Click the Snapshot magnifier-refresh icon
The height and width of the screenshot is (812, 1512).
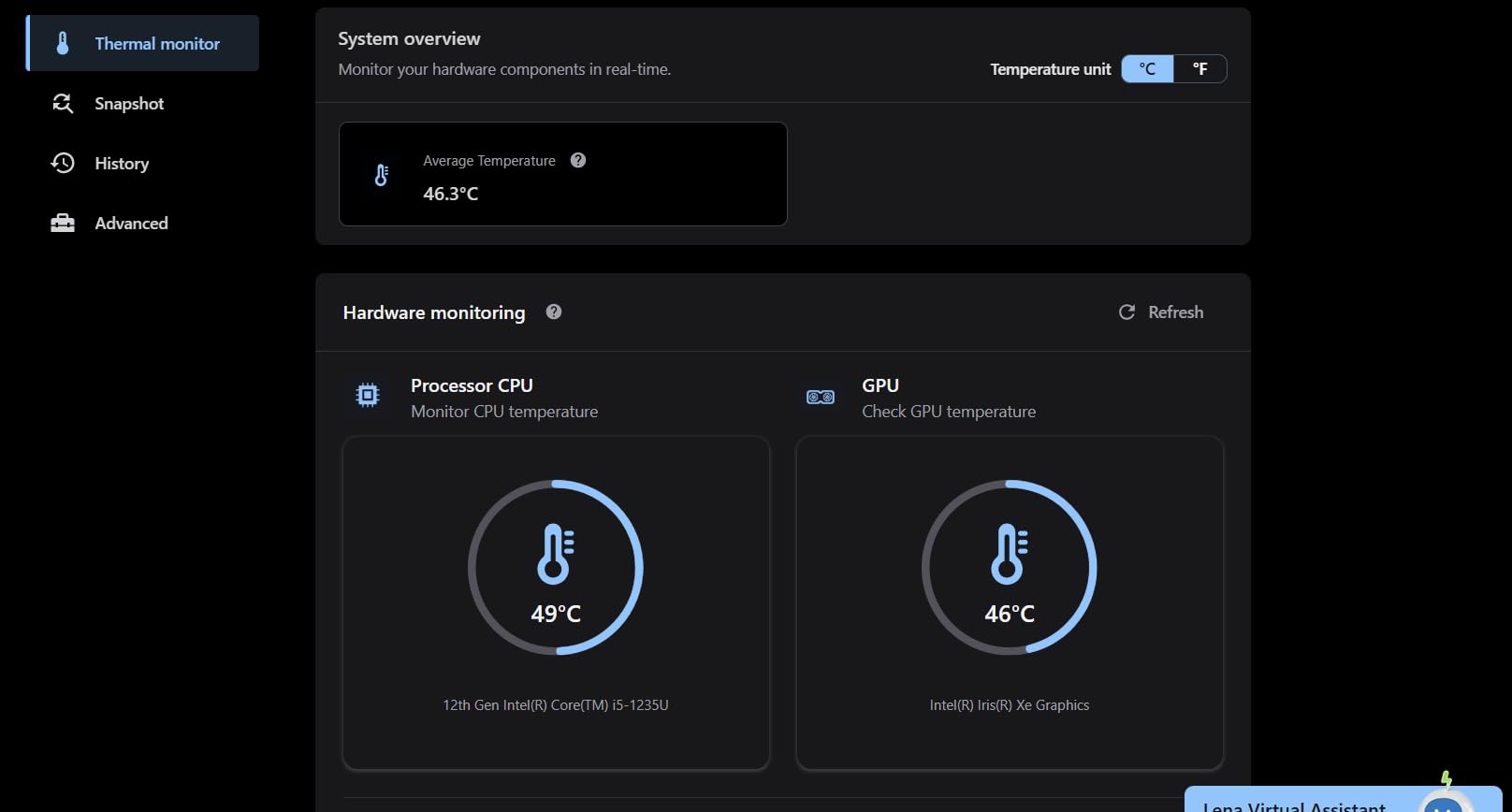click(x=63, y=104)
